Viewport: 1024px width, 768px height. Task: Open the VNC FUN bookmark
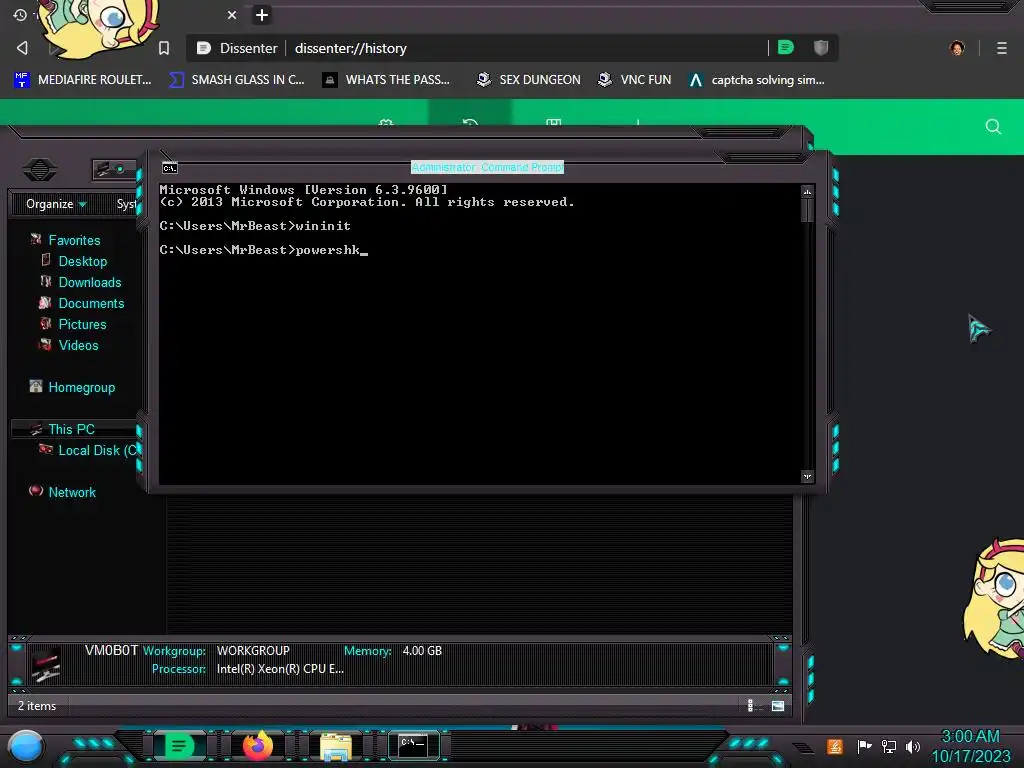[635, 80]
